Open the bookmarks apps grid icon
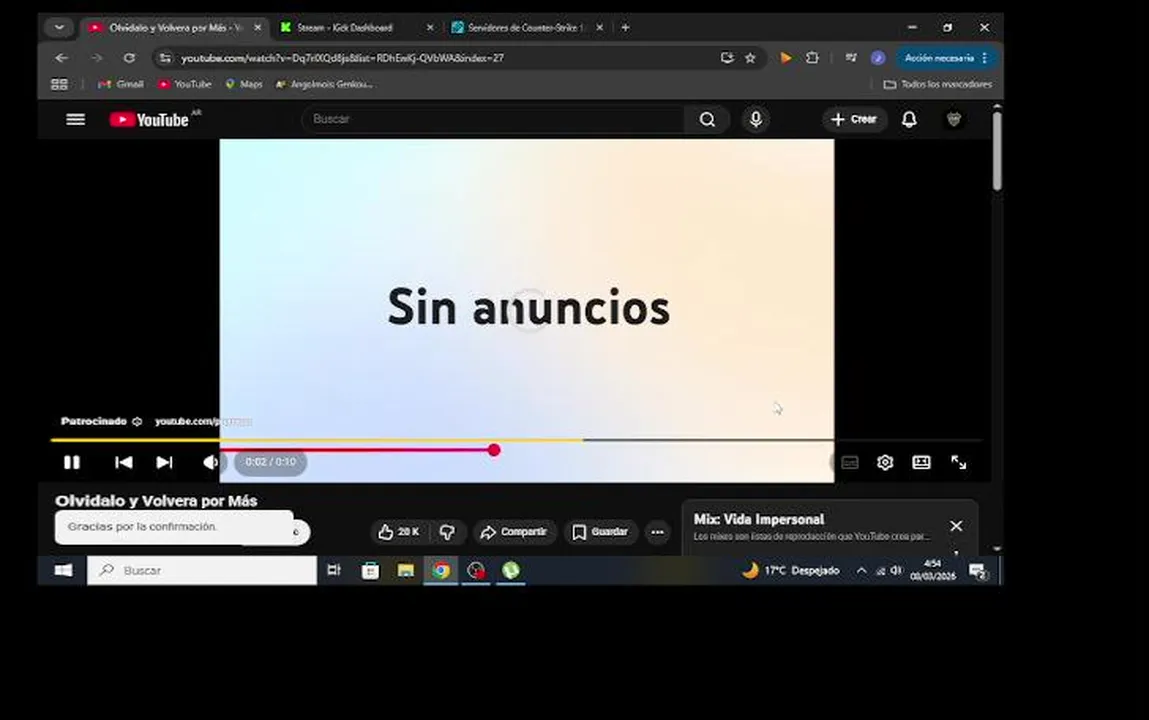This screenshot has width=1149, height=720. [x=59, y=84]
